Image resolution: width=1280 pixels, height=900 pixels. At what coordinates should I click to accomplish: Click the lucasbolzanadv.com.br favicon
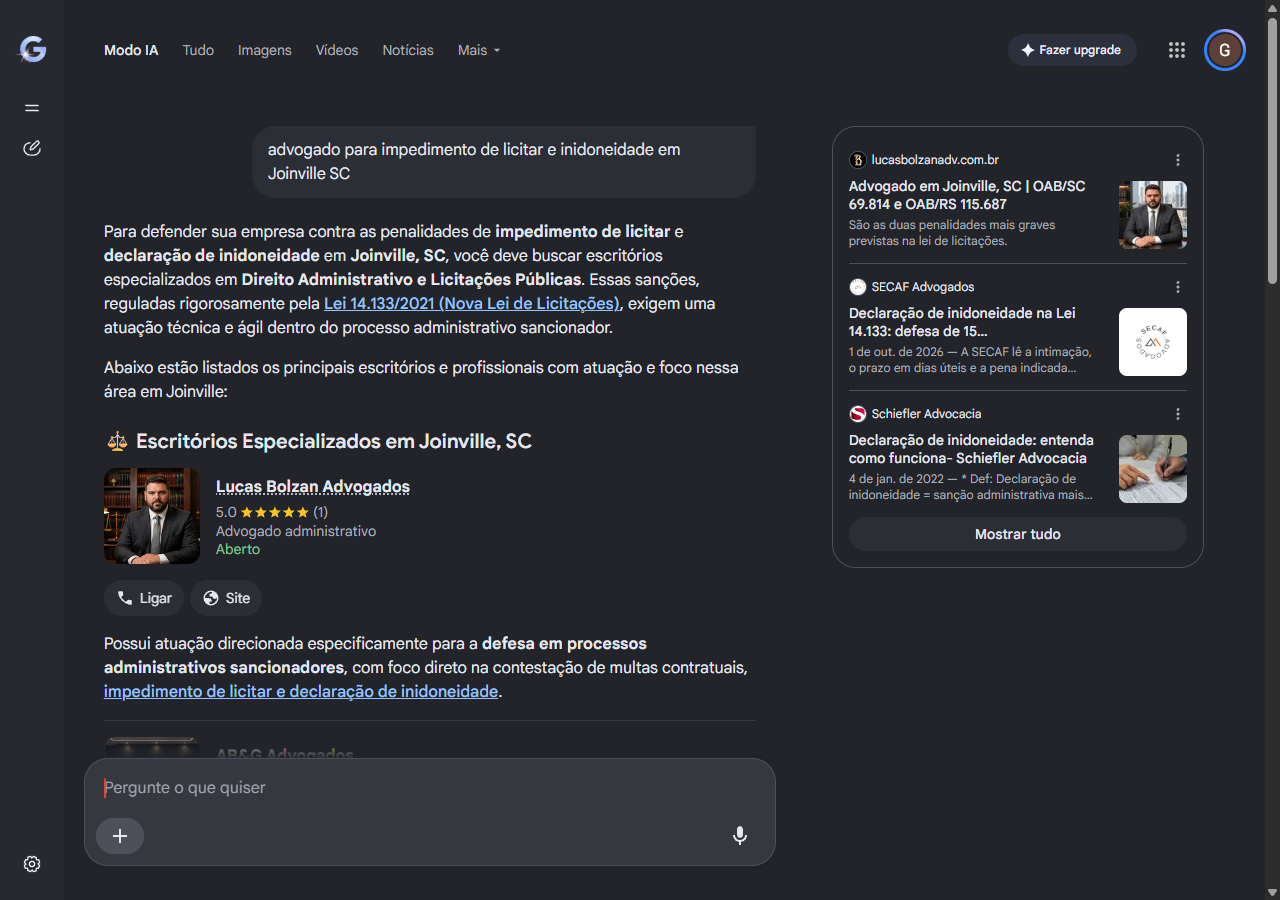(858, 160)
